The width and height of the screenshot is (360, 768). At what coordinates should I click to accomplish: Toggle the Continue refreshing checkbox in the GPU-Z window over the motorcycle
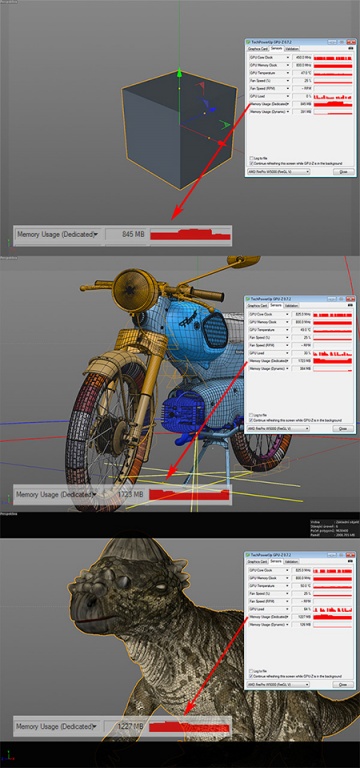[251, 420]
